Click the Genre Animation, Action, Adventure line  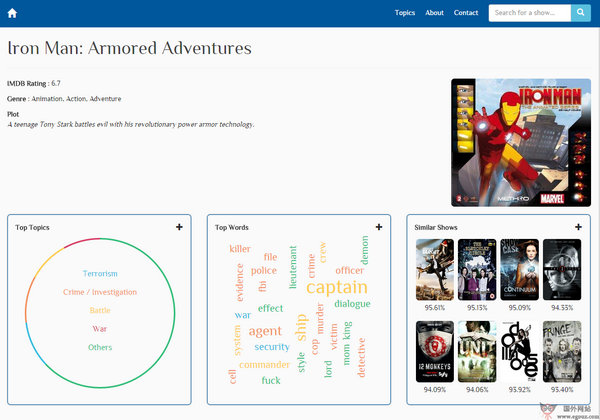pos(64,99)
